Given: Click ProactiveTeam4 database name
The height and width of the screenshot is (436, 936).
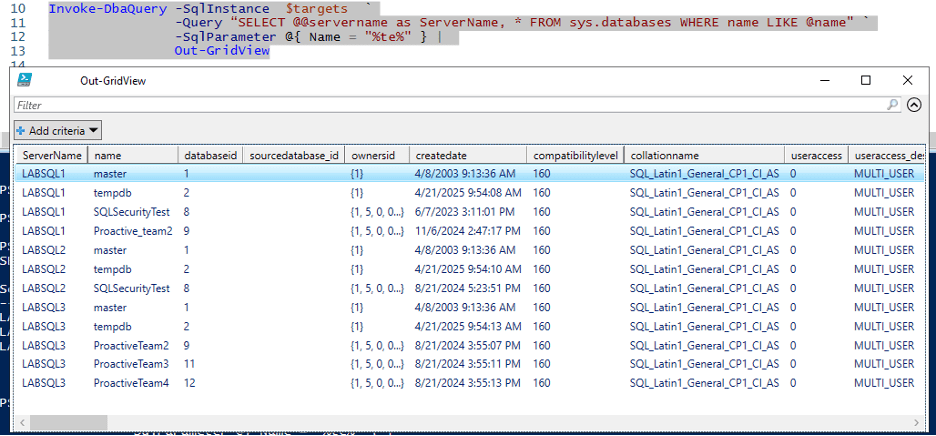Looking at the screenshot, I should [131, 383].
